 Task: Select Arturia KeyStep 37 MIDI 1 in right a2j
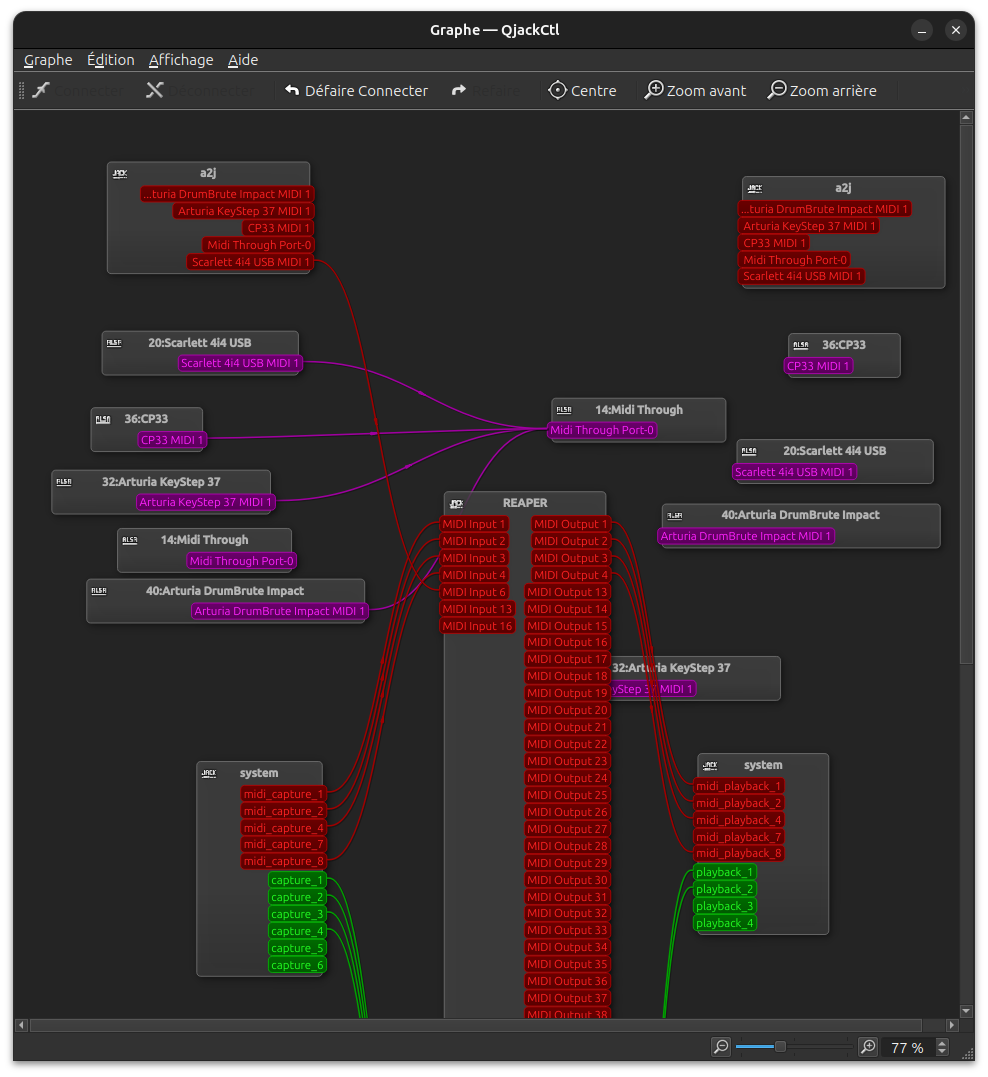[809, 226]
